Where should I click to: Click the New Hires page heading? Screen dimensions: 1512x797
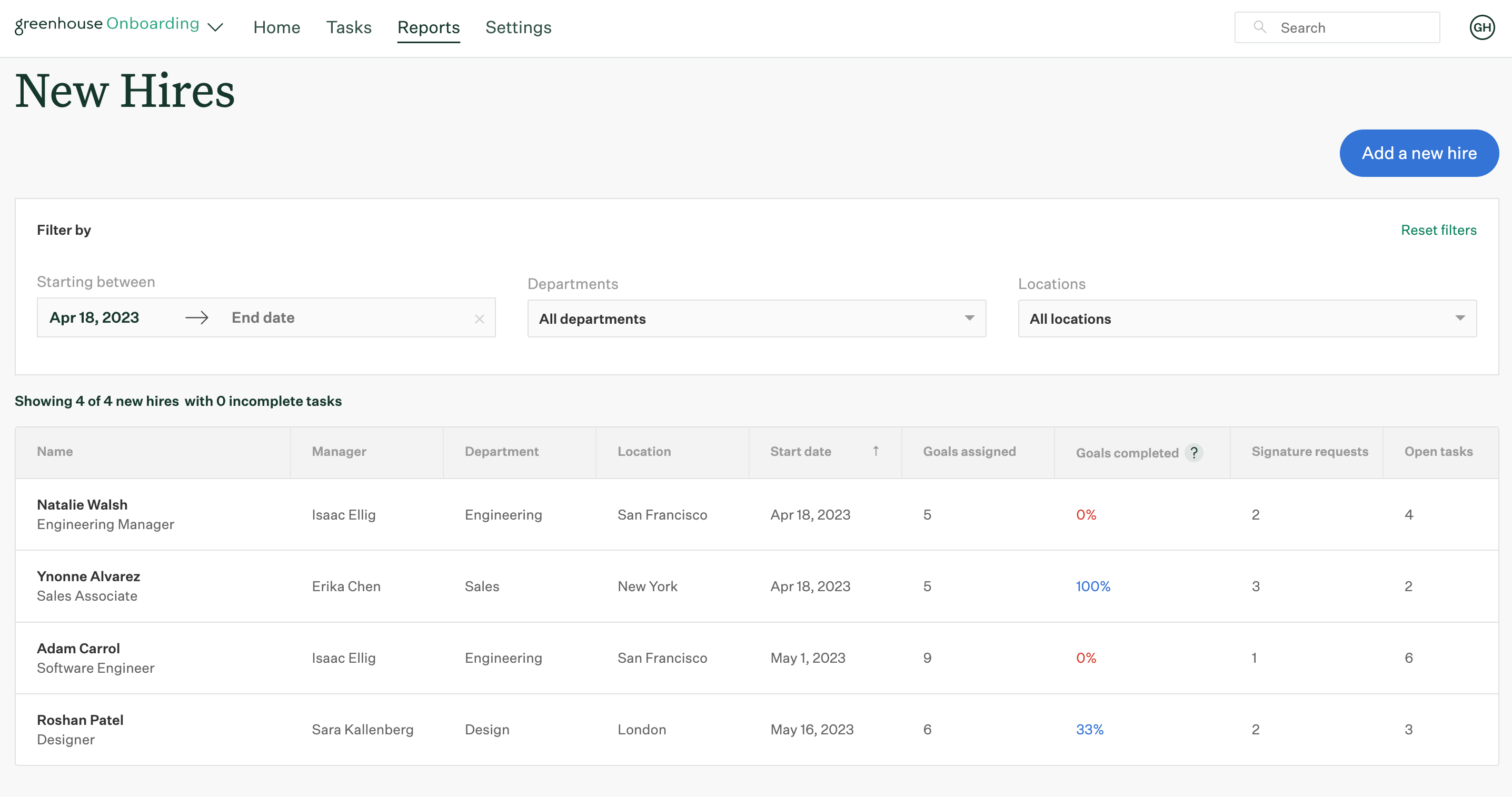click(x=124, y=91)
